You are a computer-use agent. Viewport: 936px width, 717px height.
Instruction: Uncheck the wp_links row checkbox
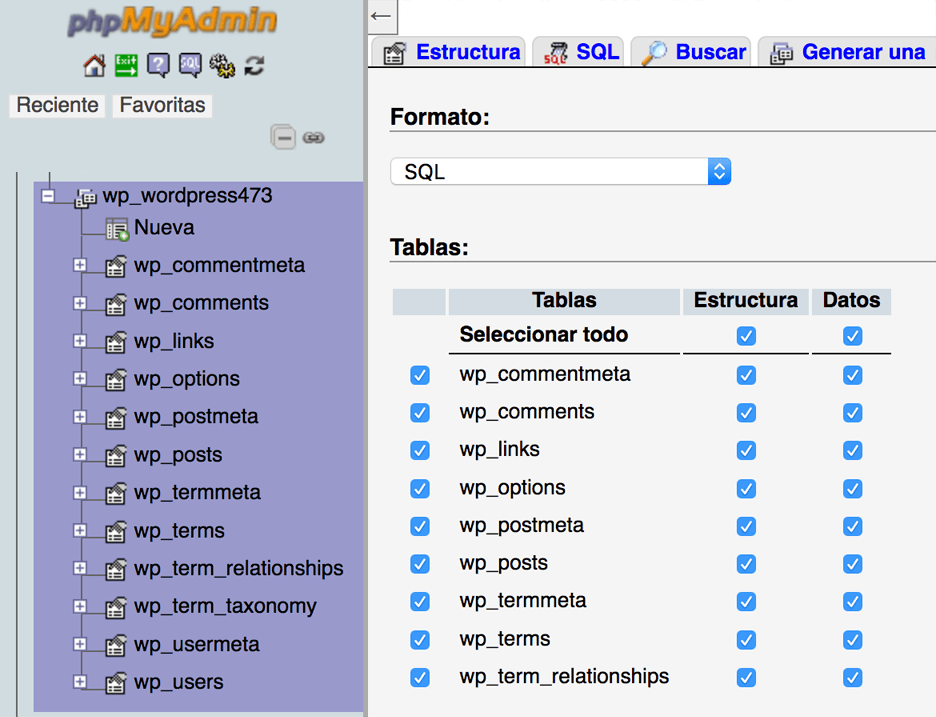coord(419,450)
